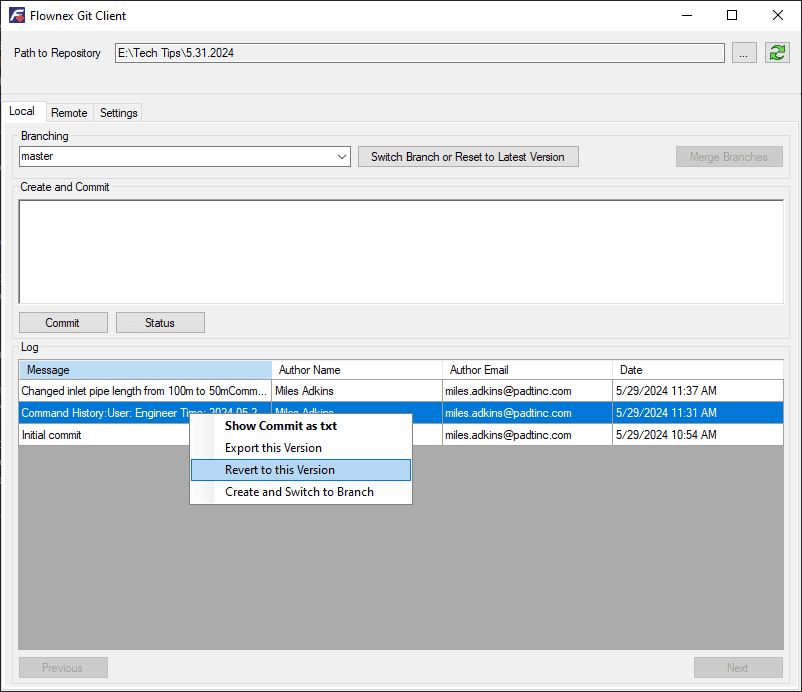
Task: Choose Revert to this Version menu item
Action: pos(301,470)
